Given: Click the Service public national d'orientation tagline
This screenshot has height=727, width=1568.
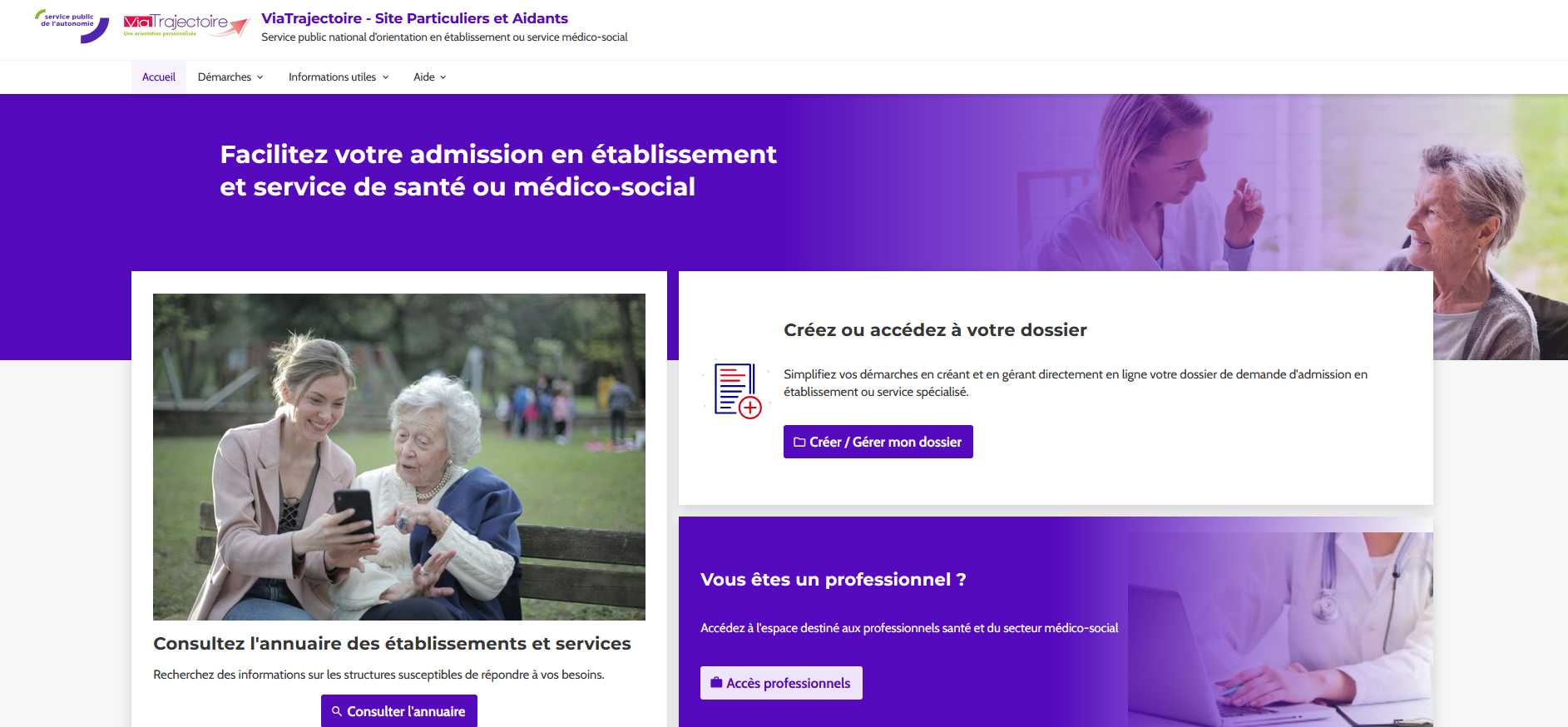Looking at the screenshot, I should 444,37.
